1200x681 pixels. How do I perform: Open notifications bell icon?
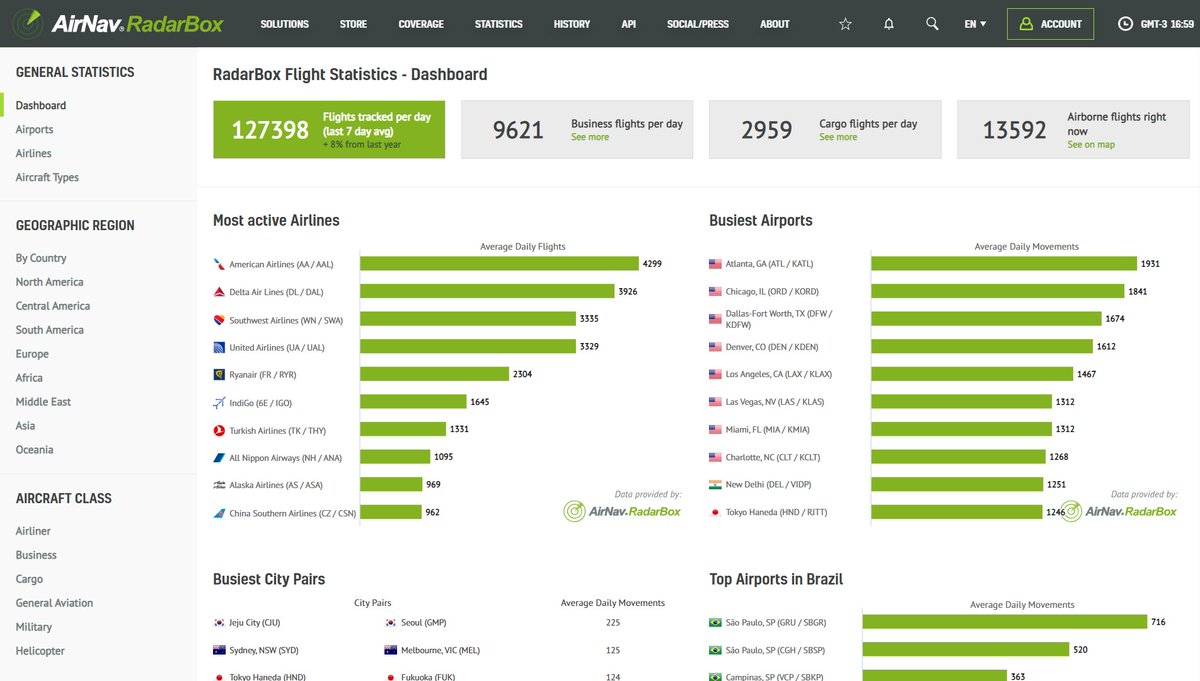[889, 24]
